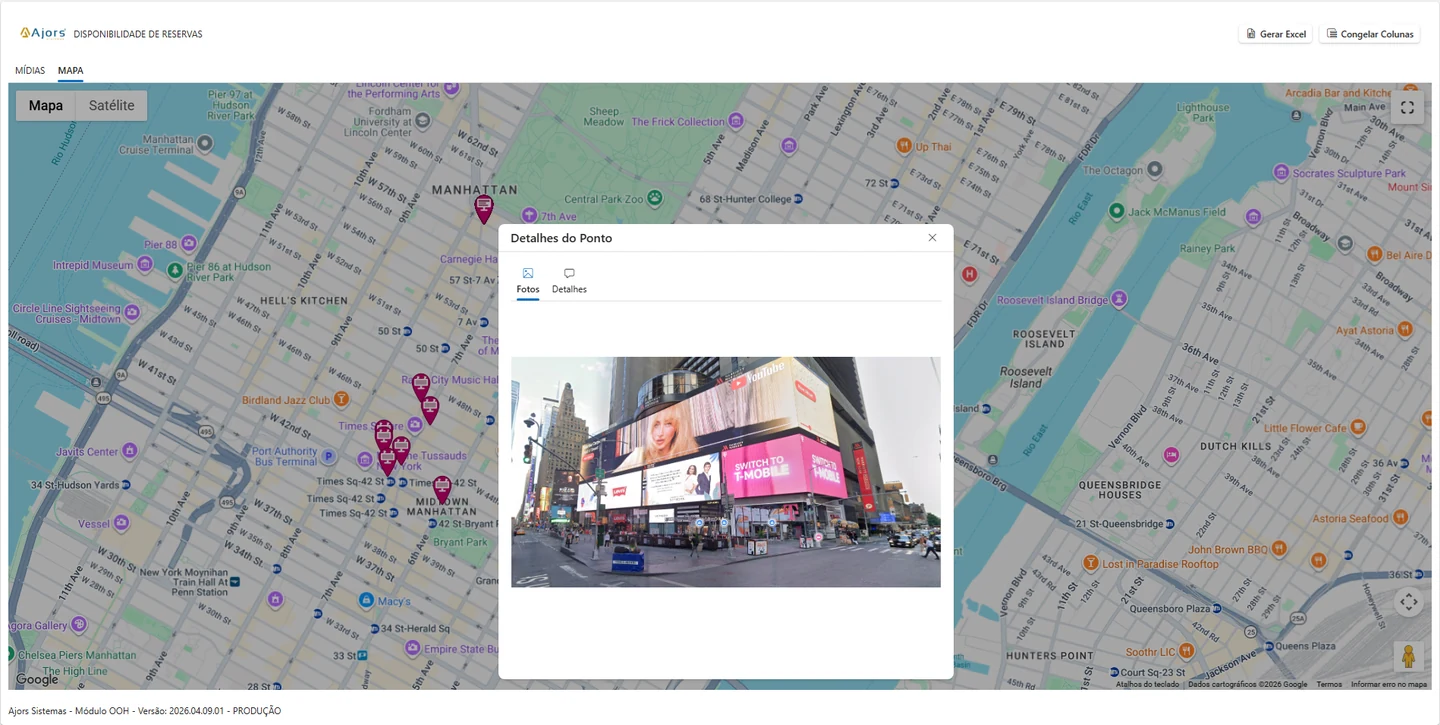Click the Gerar Excel button
The height and width of the screenshot is (725, 1440).
[x=1276, y=34]
